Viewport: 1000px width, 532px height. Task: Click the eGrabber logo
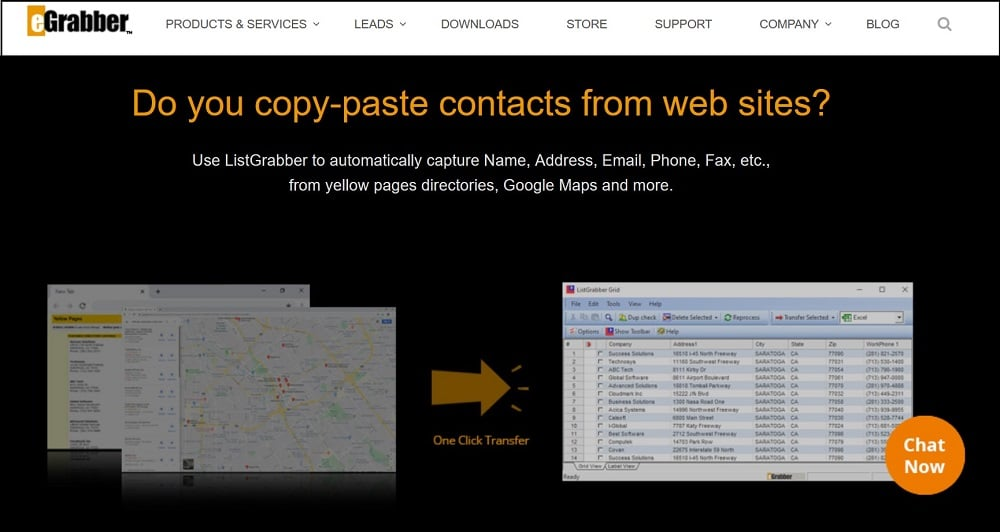(79, 20)
